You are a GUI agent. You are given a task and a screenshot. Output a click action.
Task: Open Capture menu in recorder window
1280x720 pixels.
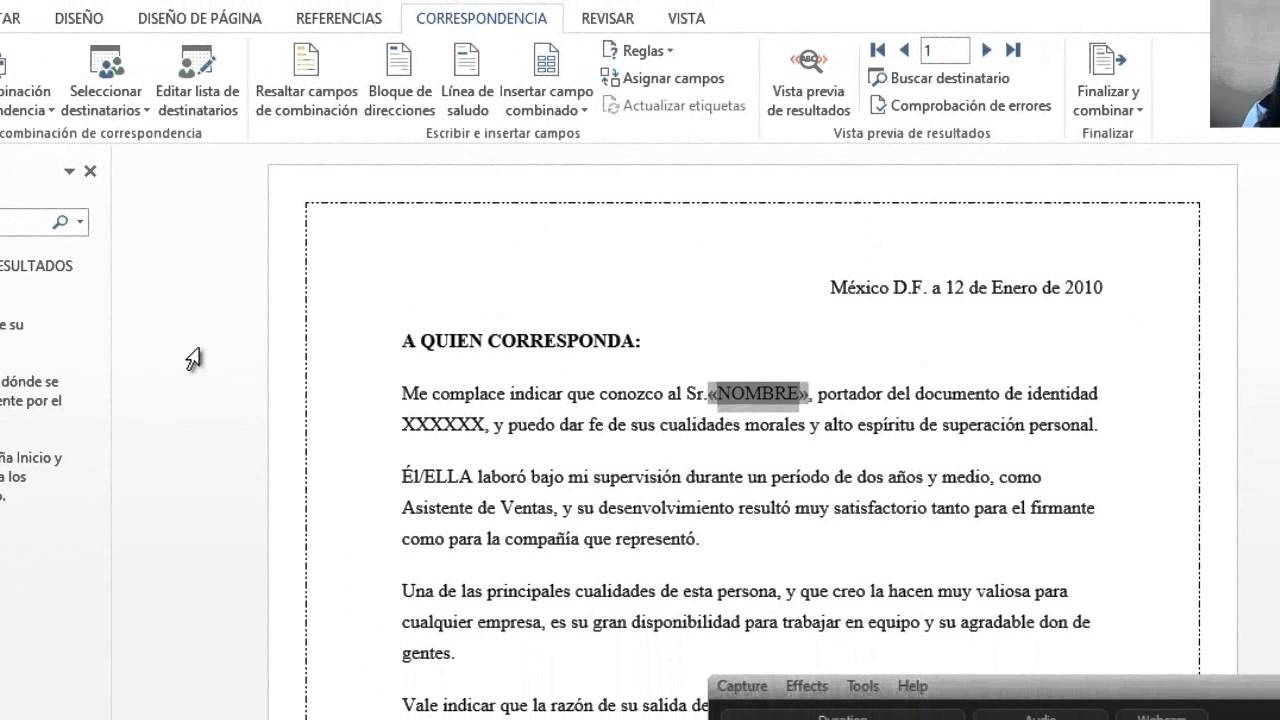(x=742, y=686)
